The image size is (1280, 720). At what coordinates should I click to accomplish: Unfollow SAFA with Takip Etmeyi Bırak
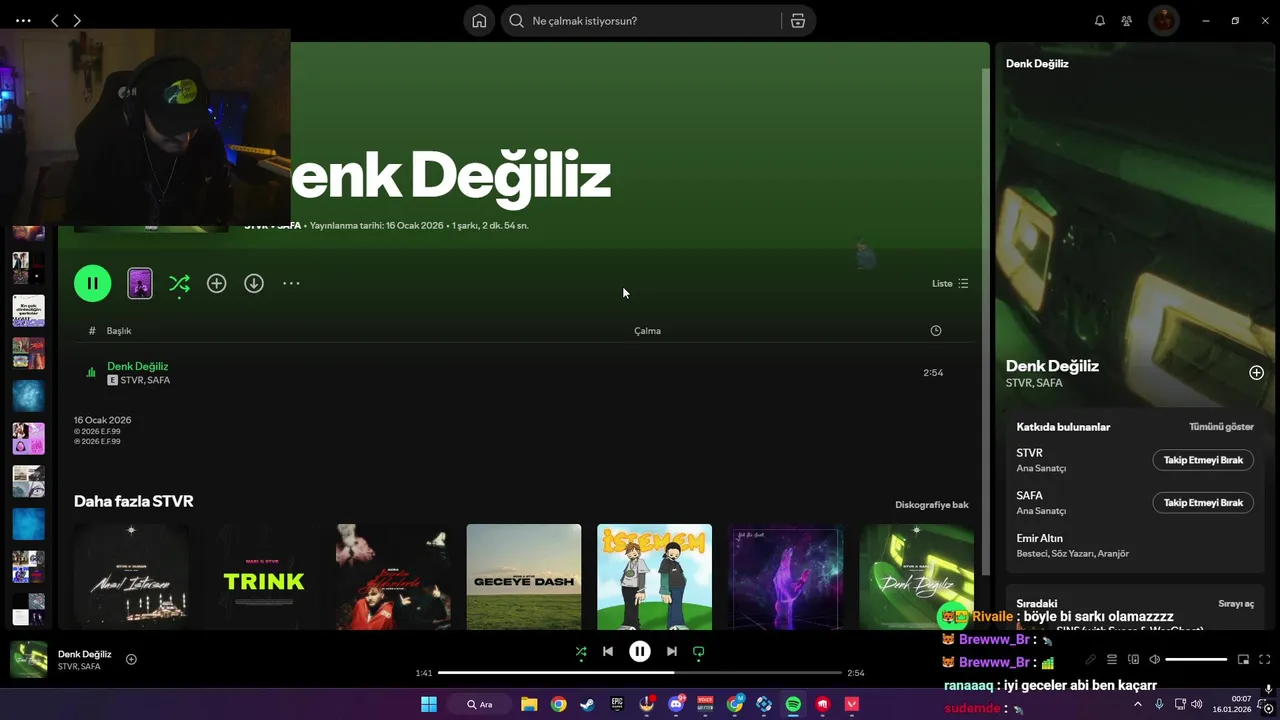click(x=1203, y=503)
